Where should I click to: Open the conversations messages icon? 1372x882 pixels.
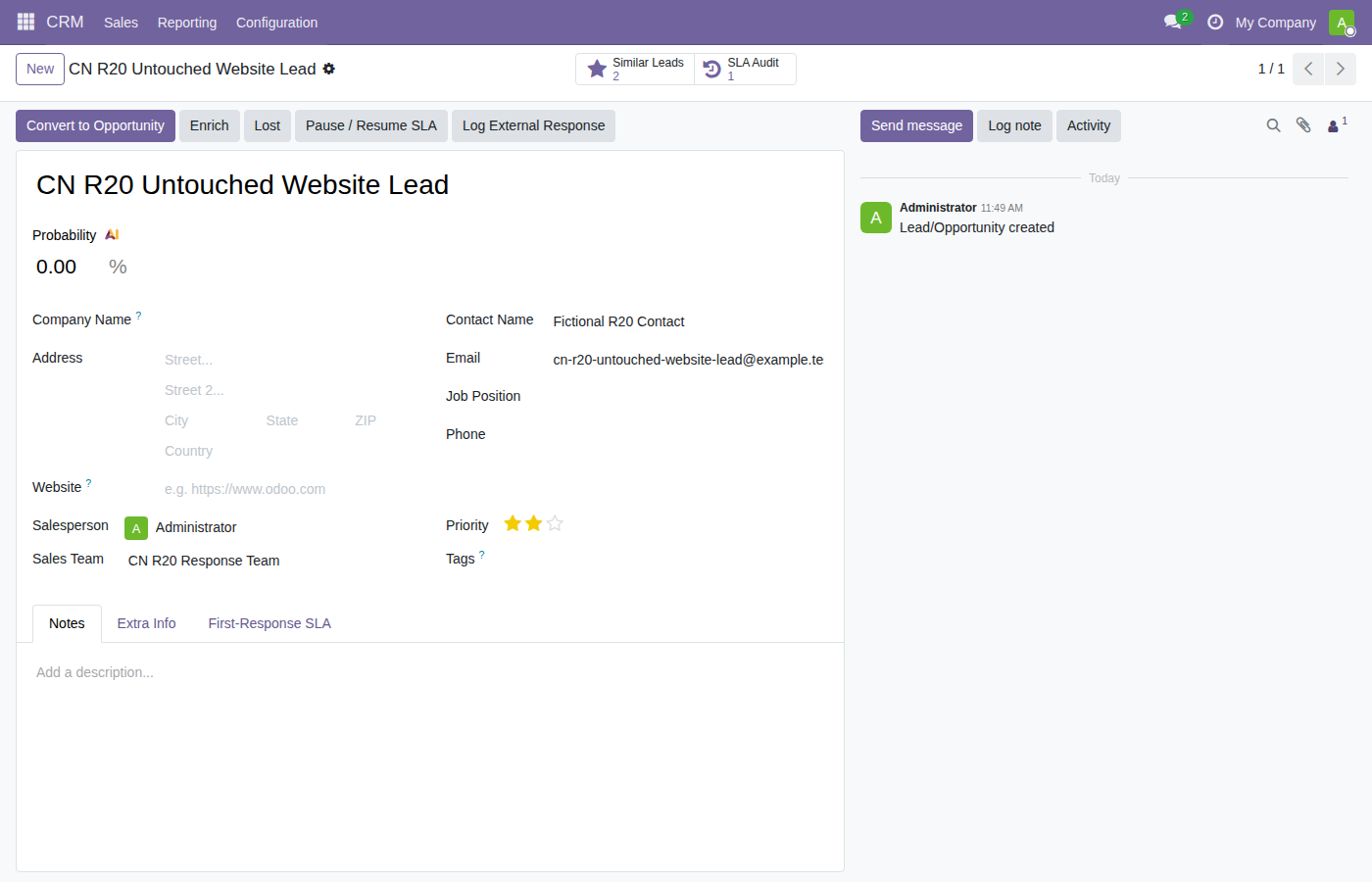tap(1173, 22)
